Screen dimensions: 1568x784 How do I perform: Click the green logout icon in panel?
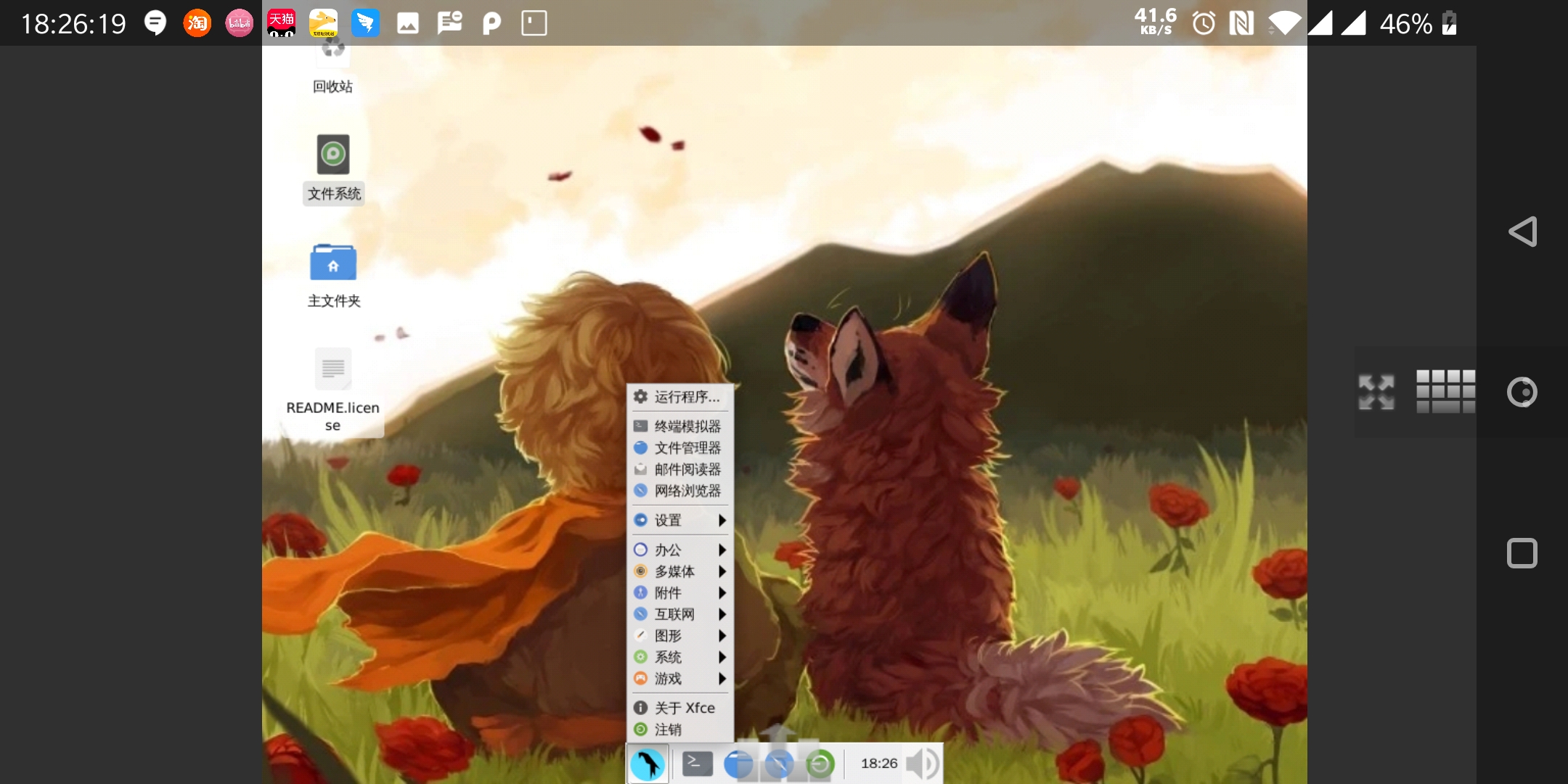820,764
